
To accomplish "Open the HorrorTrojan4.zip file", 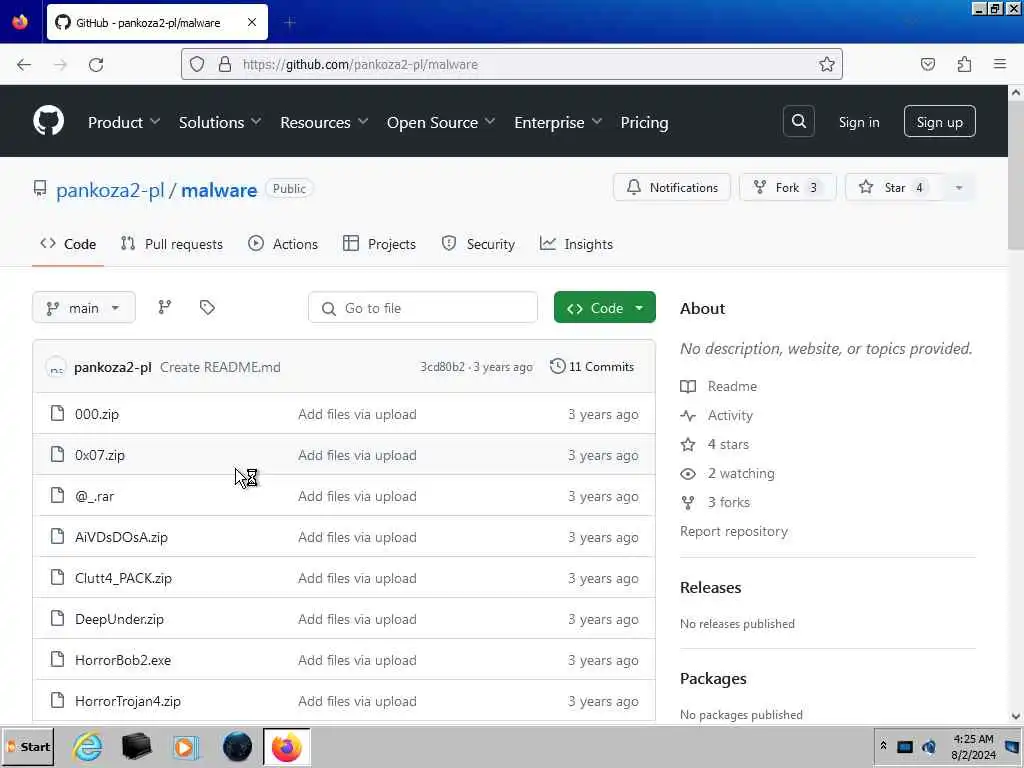I will [128, 701].
